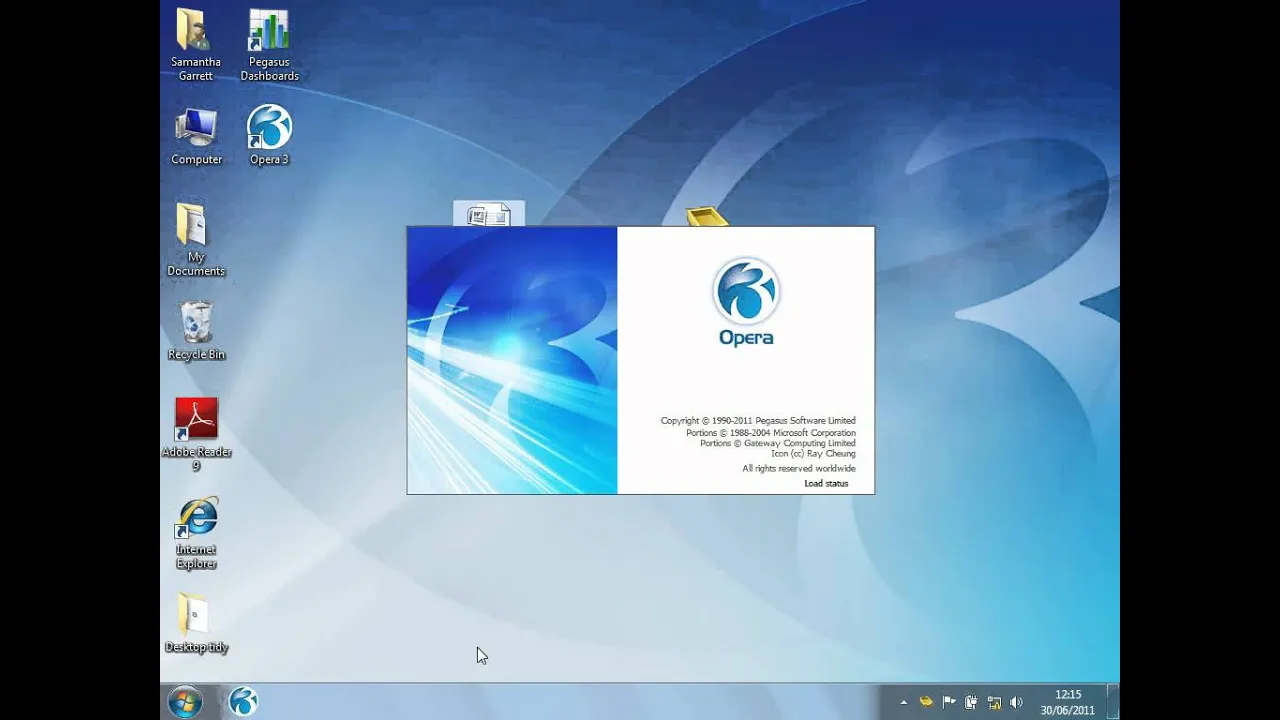Open the Desktop tidy folder

[196, 624]
